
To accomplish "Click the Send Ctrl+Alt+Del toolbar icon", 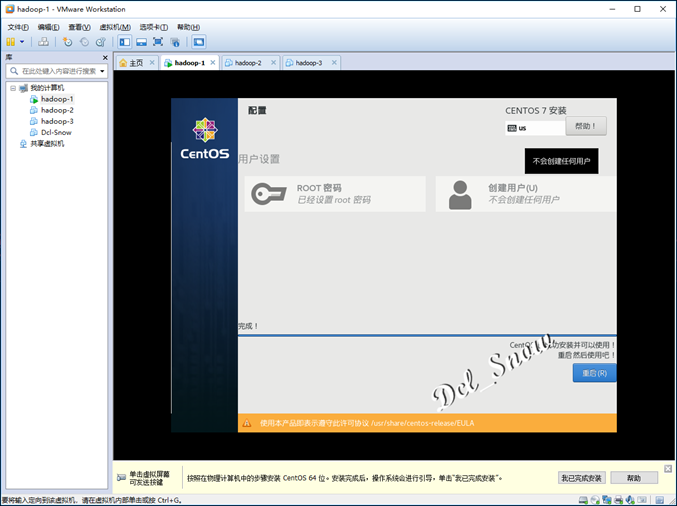I will (43, 42).
